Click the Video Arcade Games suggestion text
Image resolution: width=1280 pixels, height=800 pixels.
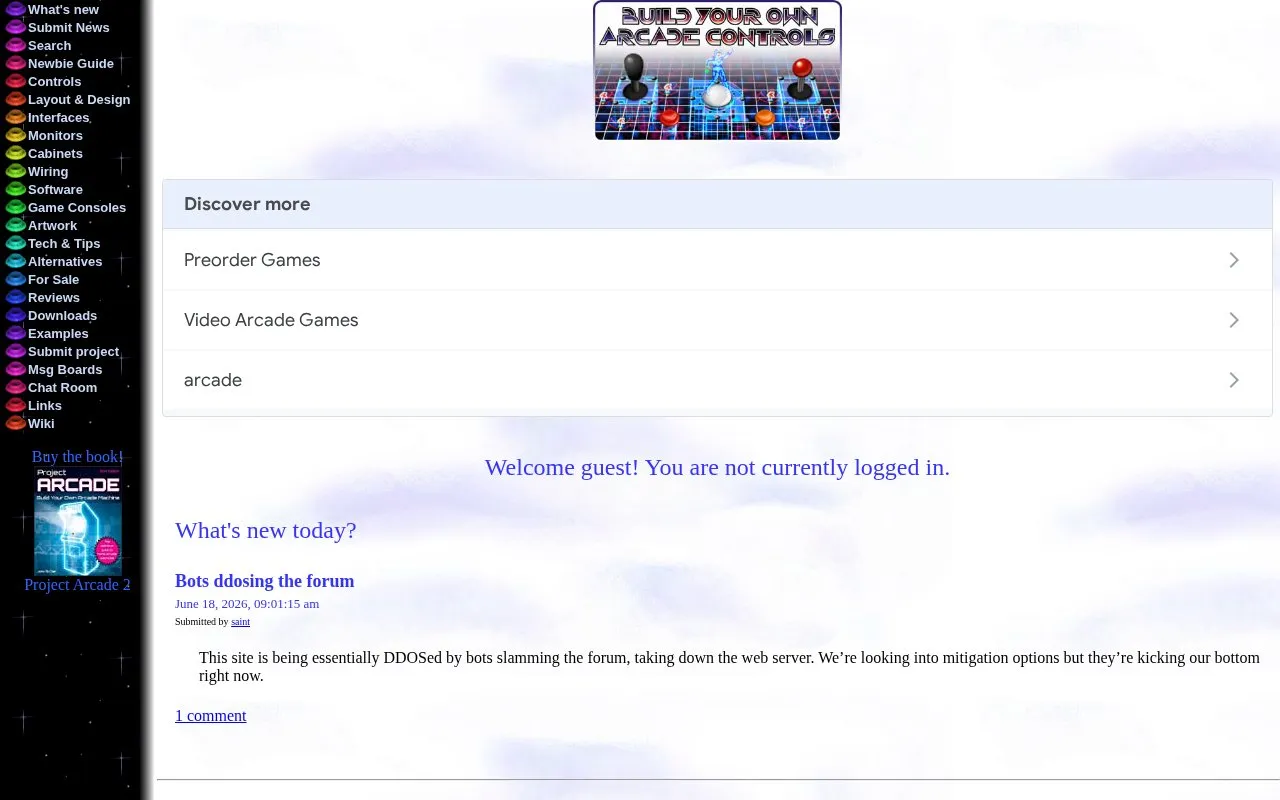tap(271, 320)
